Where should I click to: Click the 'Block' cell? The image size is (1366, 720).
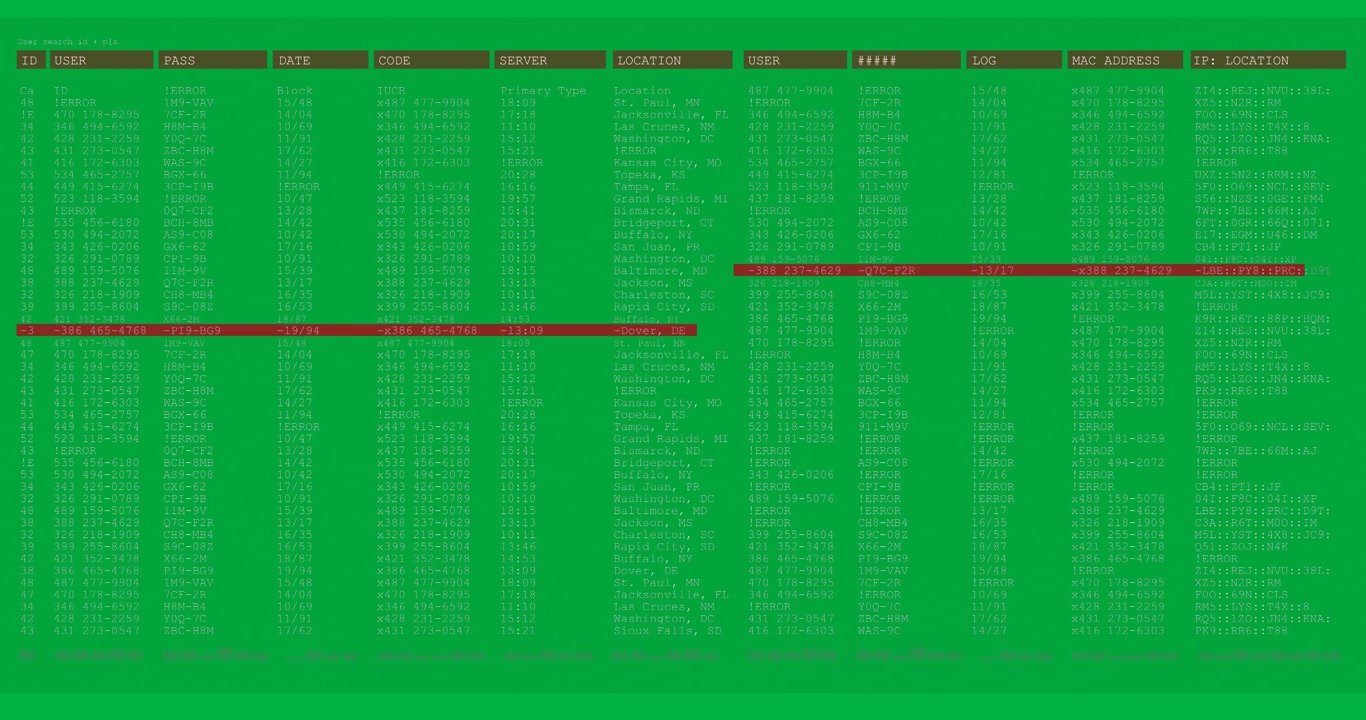click(295, 91)
